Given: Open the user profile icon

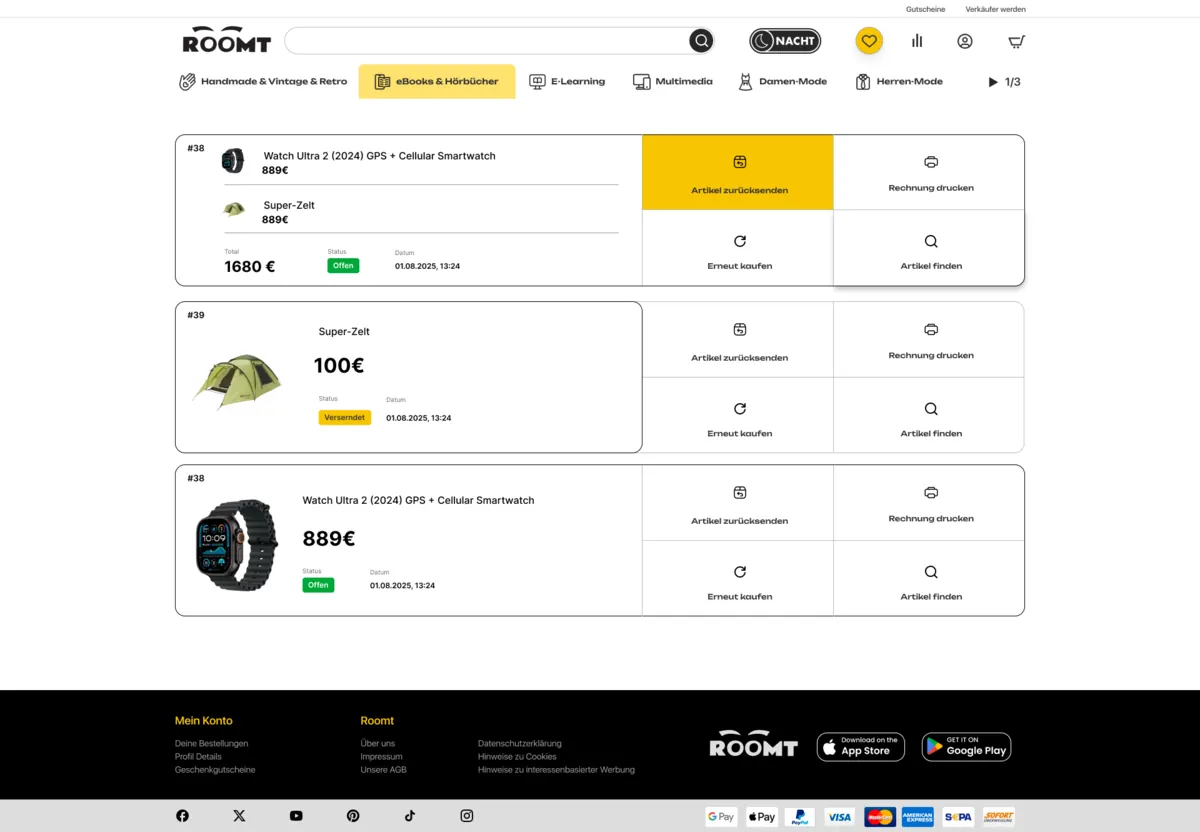Looking at the screenshot, I should click(x=965, y=41).
